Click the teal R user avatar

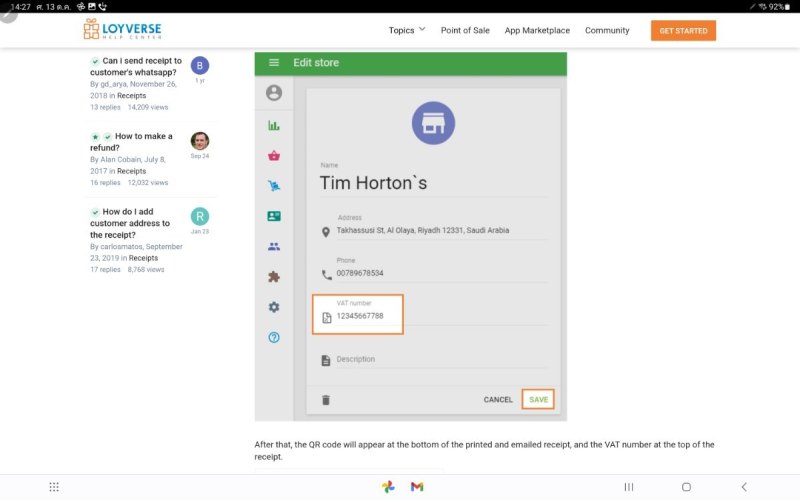[199, 216]
